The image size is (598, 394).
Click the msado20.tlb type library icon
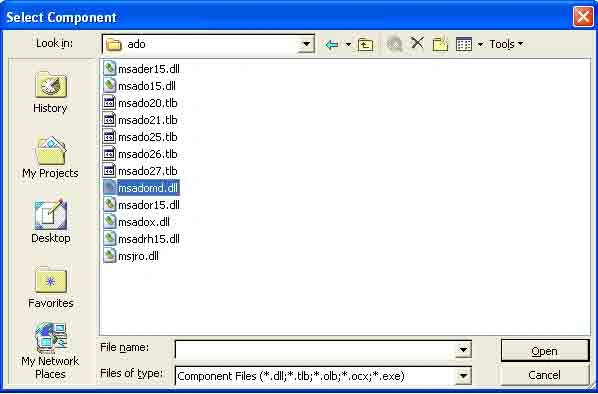109,102
